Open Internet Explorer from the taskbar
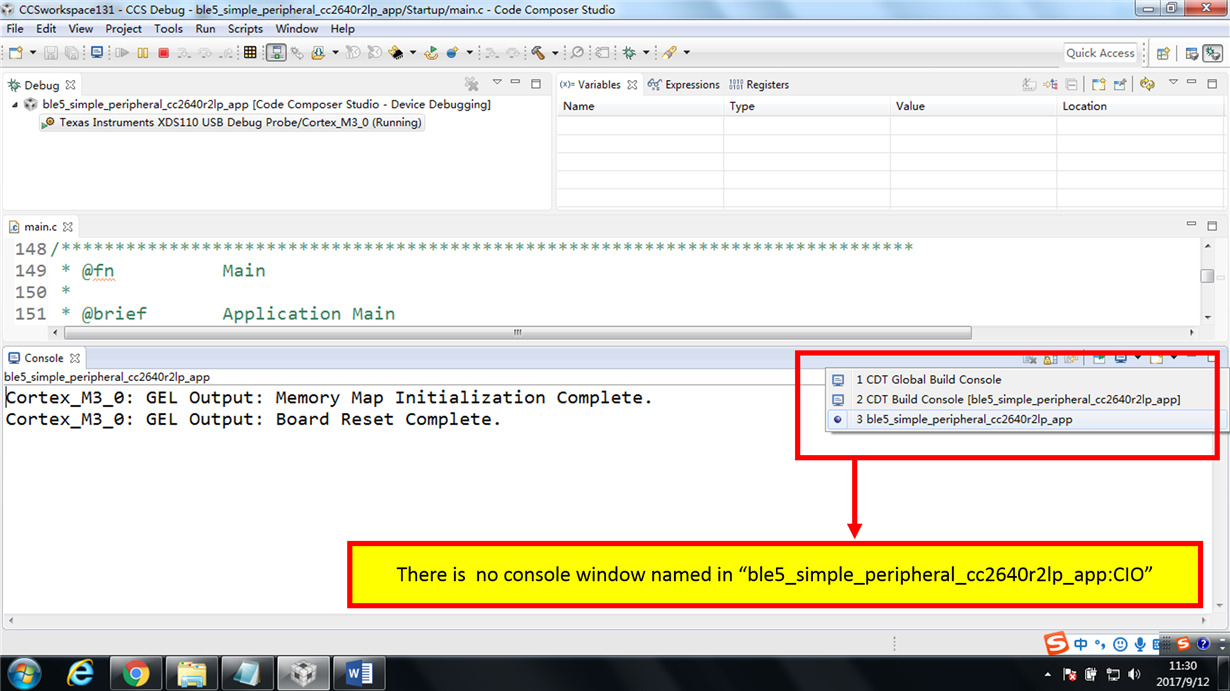The height and width of the screenshot is (691, 1230). (x=80, y=673)
